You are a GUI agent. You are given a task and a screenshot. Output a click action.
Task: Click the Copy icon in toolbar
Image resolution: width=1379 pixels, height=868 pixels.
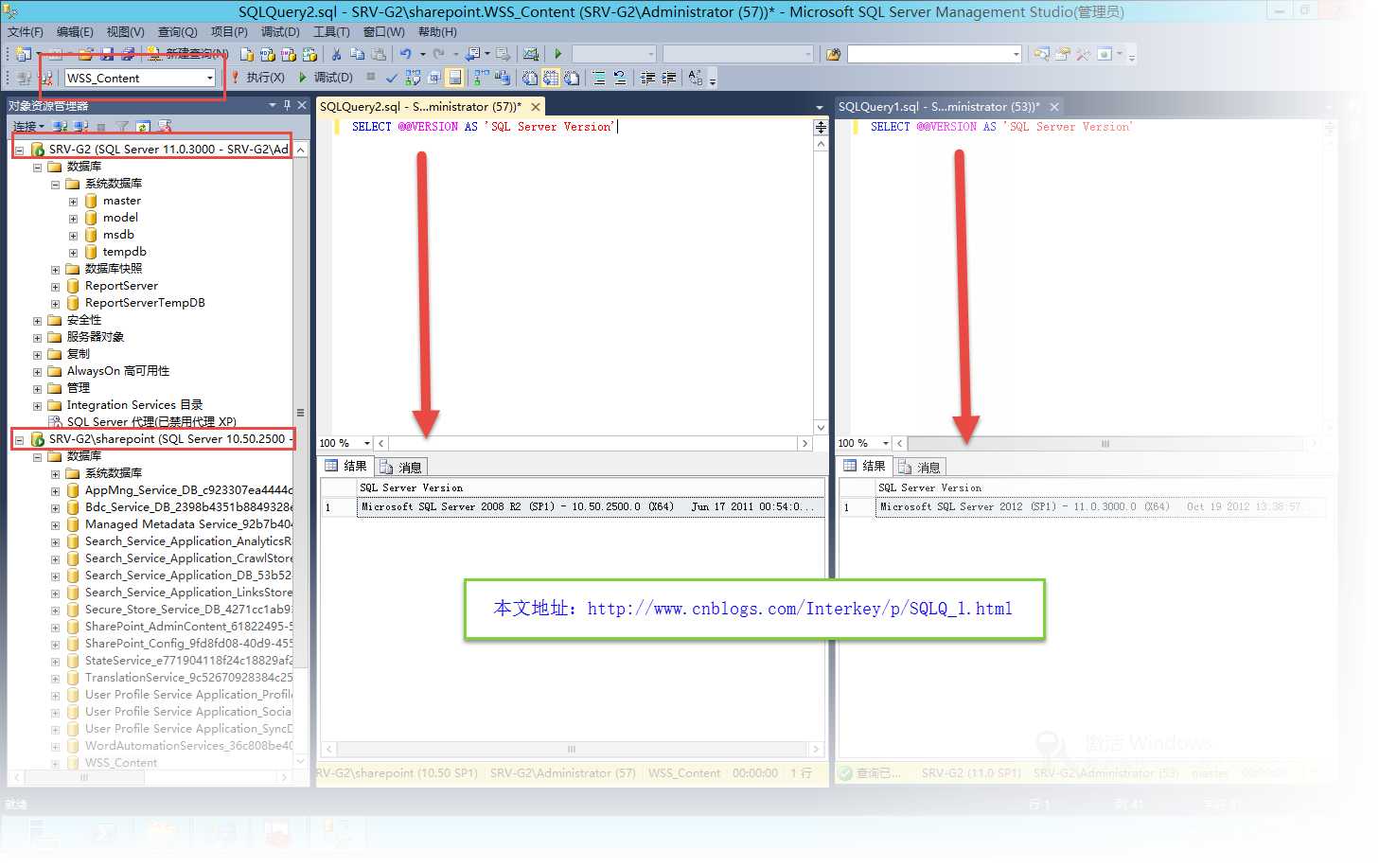pyautogui.click(x=357, y=54)
